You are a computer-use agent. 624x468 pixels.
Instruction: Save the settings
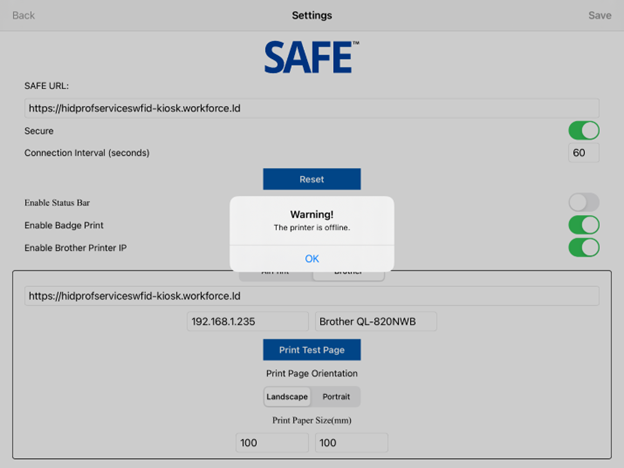pyautogui.click(x=600, y=16)
